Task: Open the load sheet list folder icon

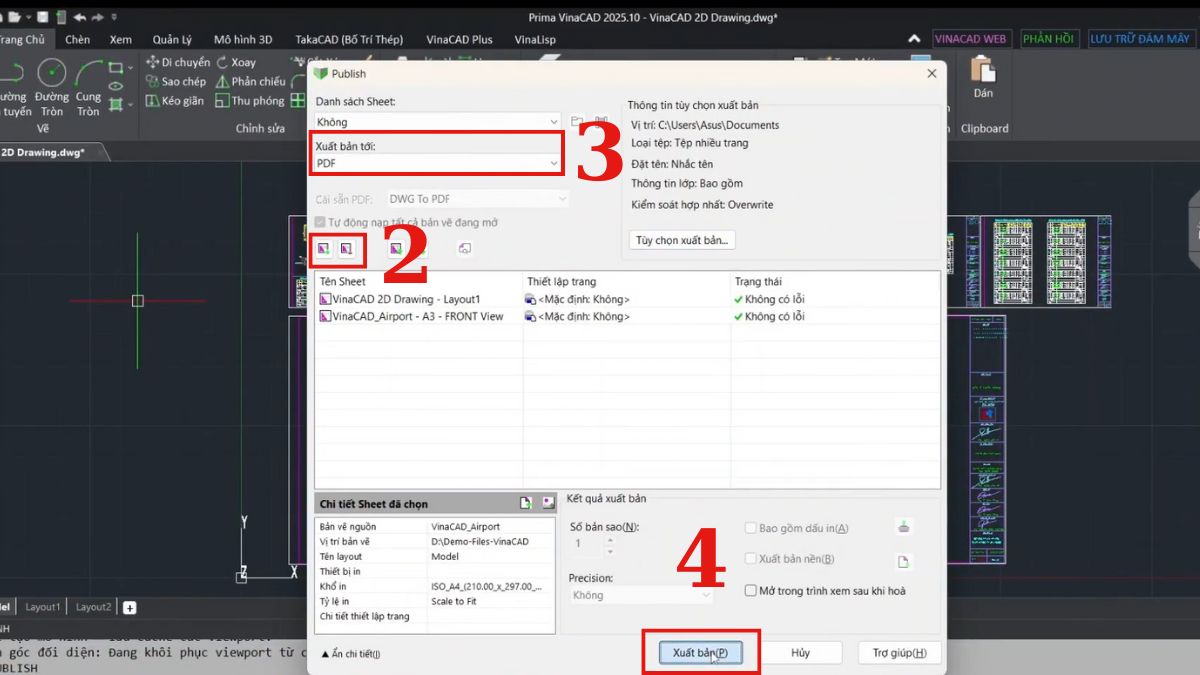Action: coord(577,122)
